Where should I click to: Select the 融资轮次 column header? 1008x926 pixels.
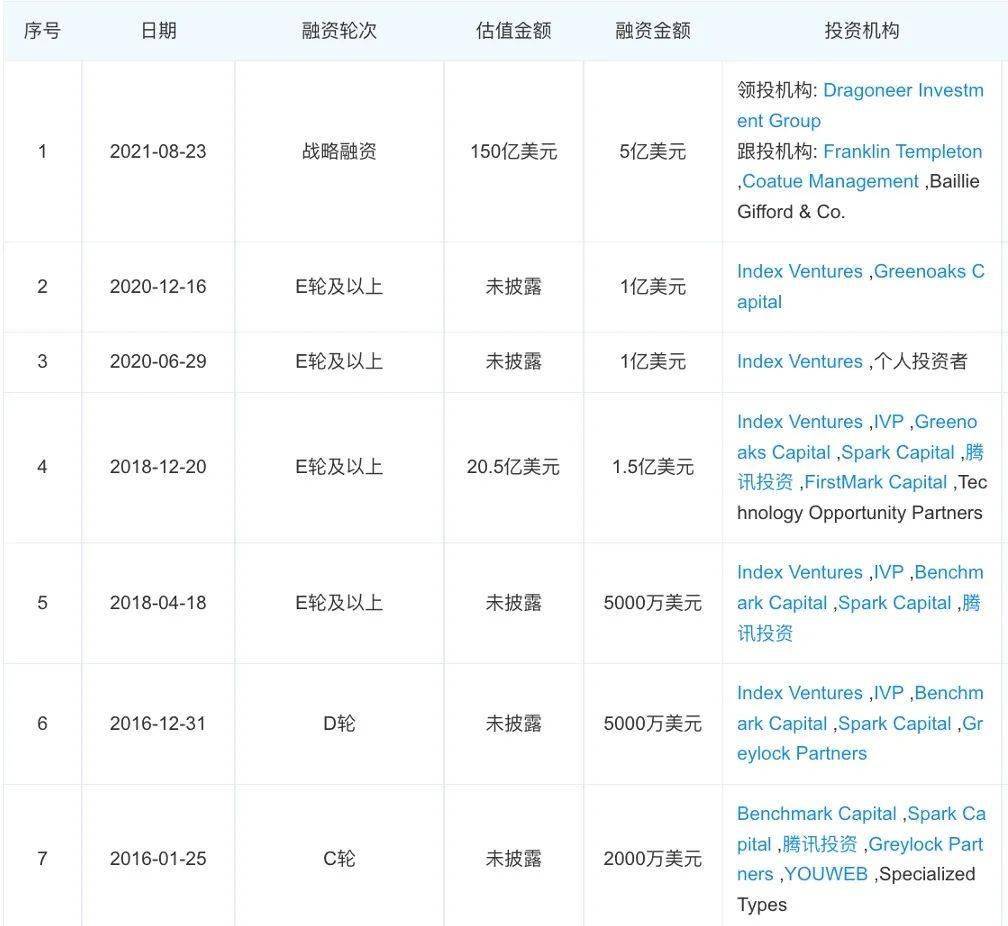pos(339,30)
